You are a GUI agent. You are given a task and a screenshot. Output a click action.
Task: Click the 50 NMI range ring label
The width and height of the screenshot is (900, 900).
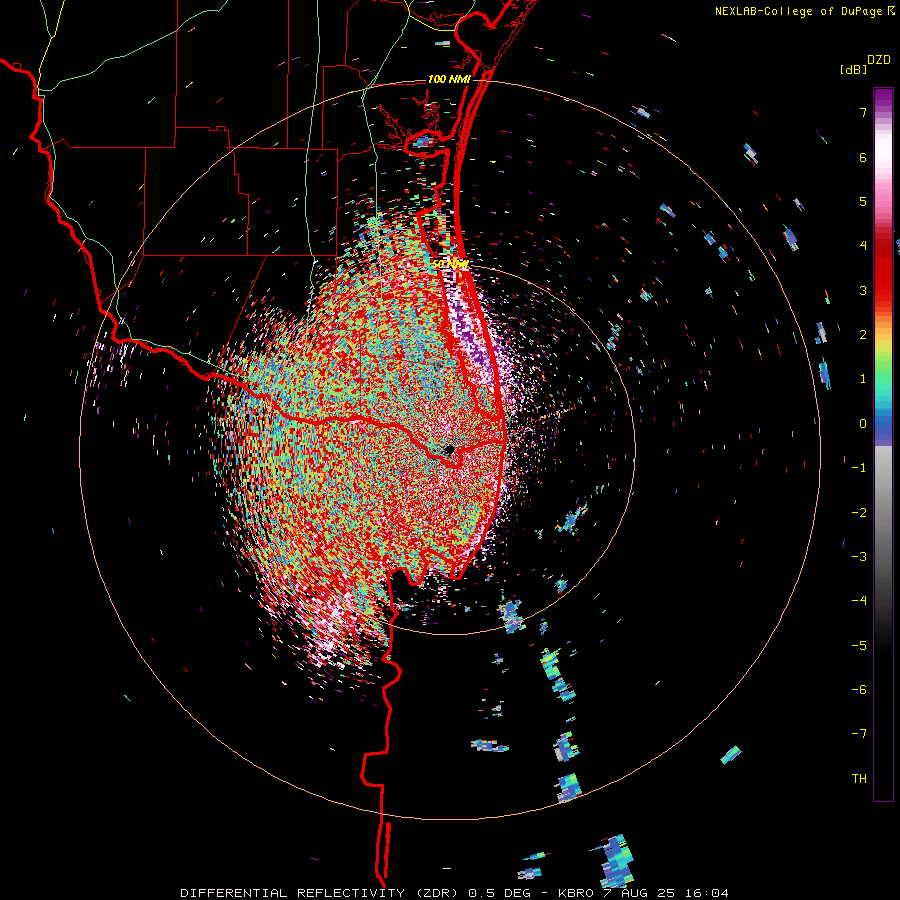[450, 264]
